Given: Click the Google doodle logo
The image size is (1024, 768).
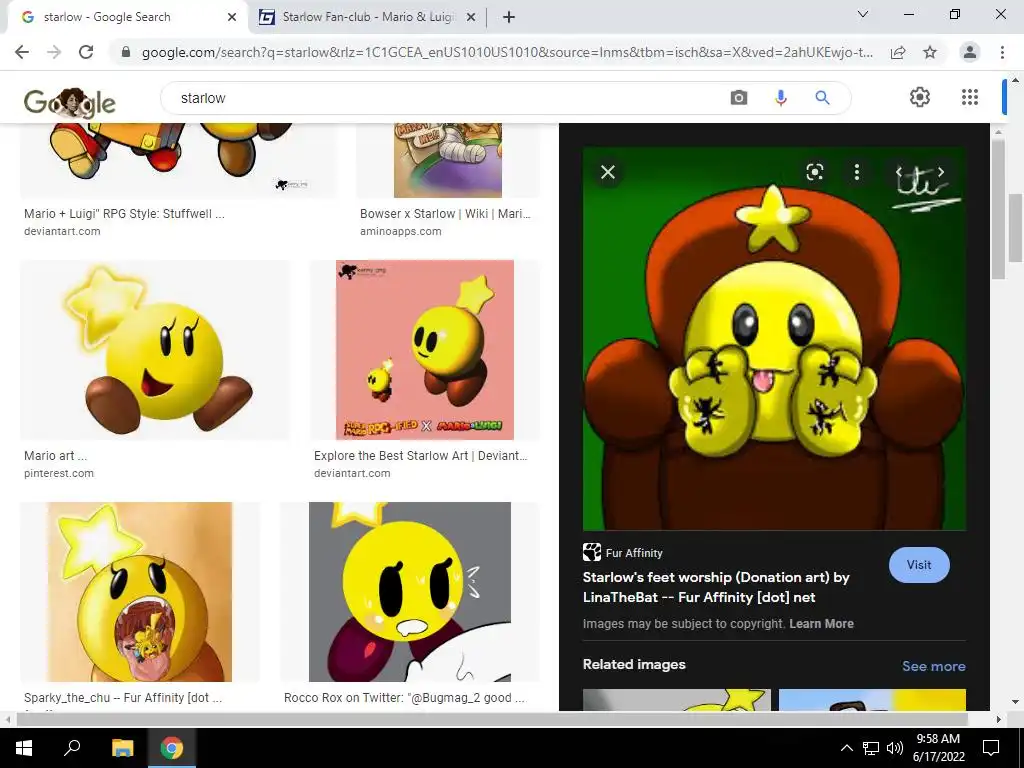Looking at the screenshot, I should pyautogui.click(x=69, y=102).
